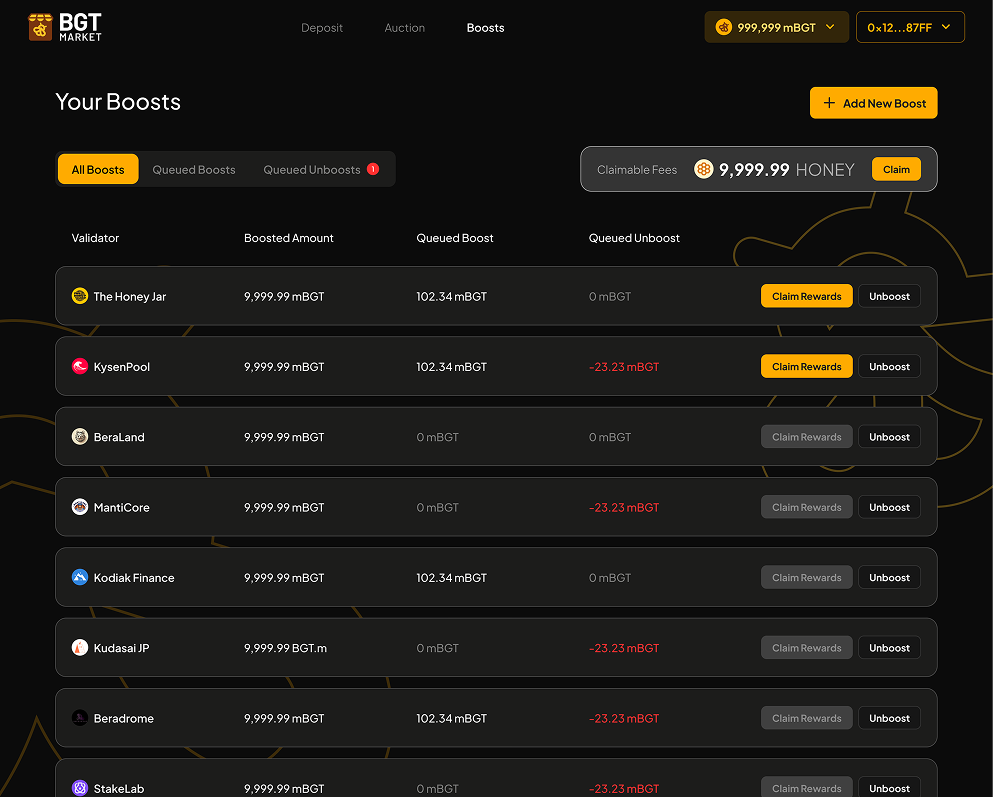
Task: Claim Rewards for KysenPool
Action: point(806,367)
